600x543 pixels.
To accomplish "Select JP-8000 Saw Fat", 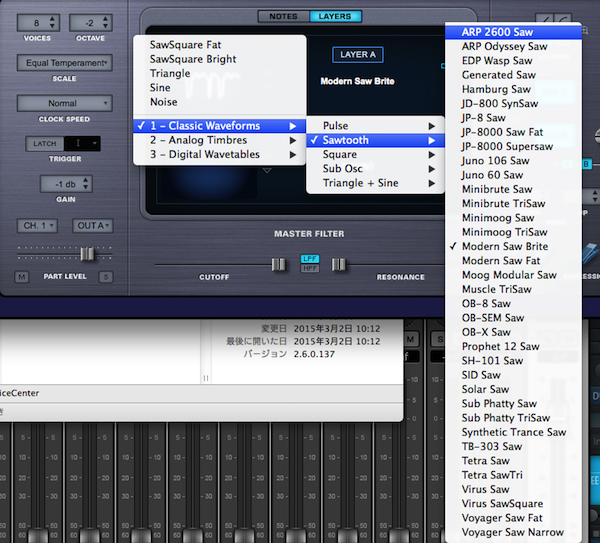I will [x=514, y=132].
